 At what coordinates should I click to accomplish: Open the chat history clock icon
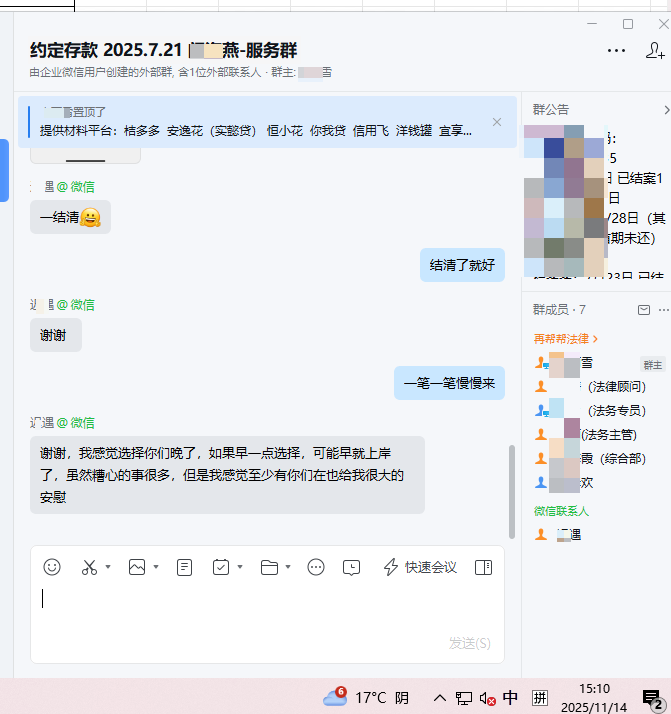point(351,567)
